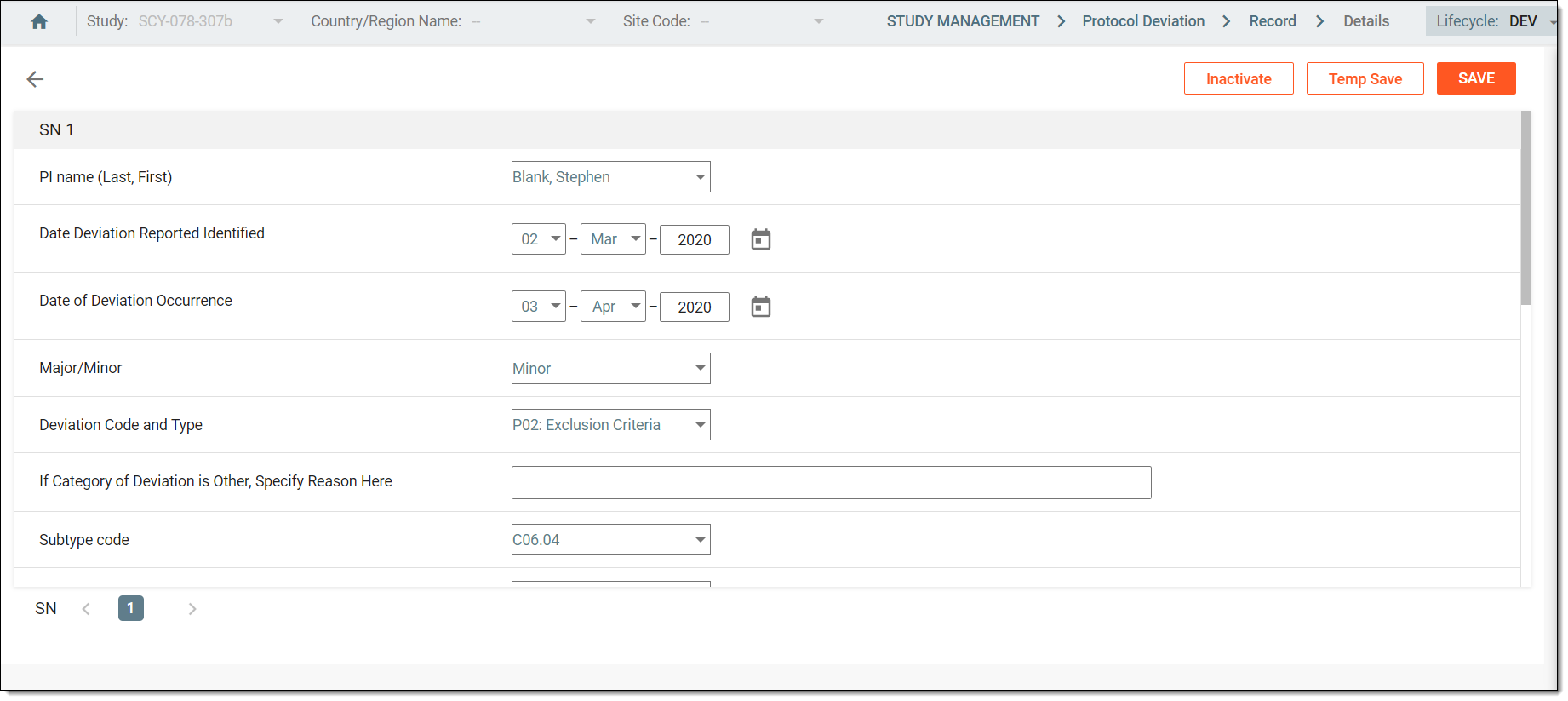Click the chevron after Record
The height and width of the screenshot is (701, 1568).
(1320, 21)
